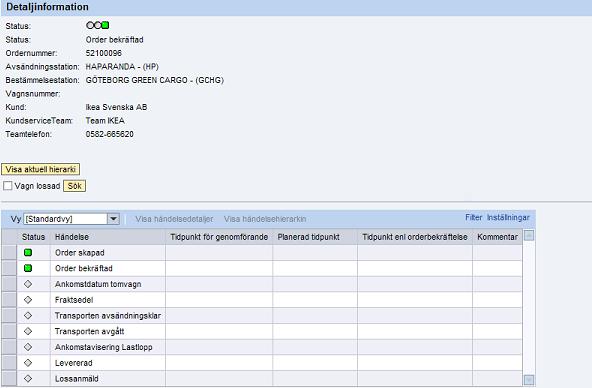The width and height of the screenshot is (592, 388).
Task: Select row selector for Transporten avsändningsklar
Action: tap(9, 316)
